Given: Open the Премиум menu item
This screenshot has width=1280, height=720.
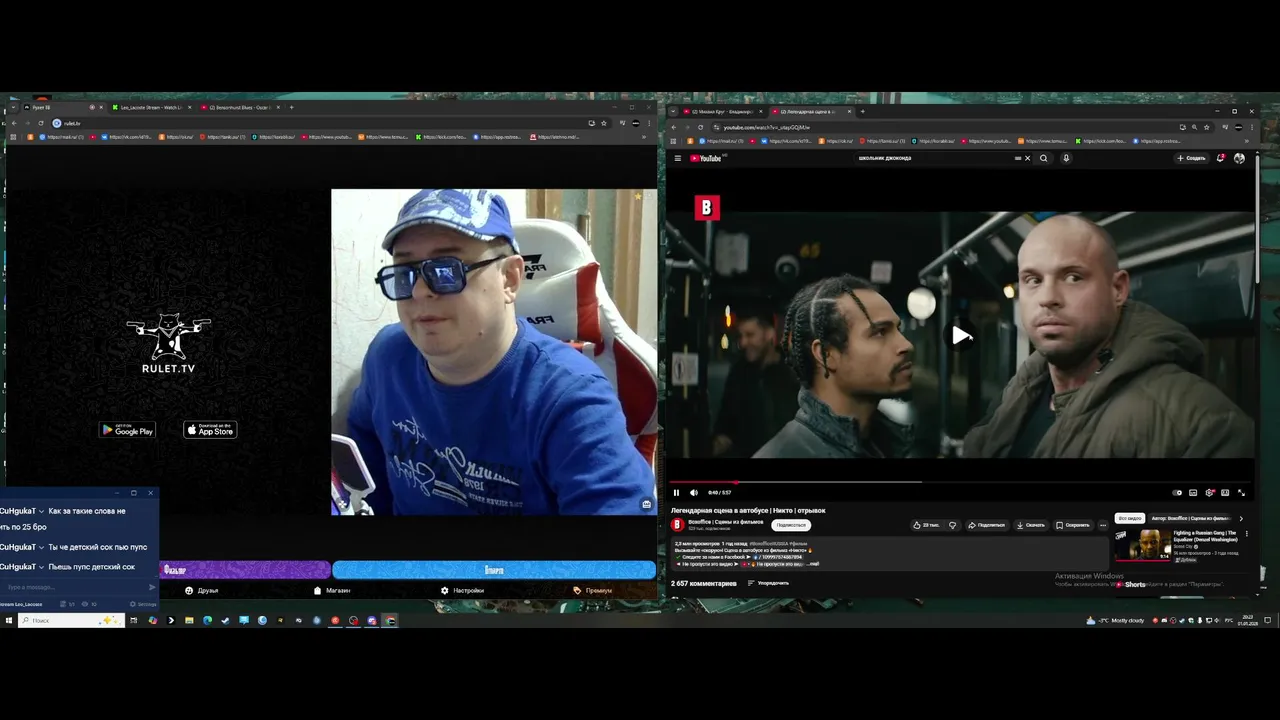Looking at the screenshot, I should tap(592, 591).
